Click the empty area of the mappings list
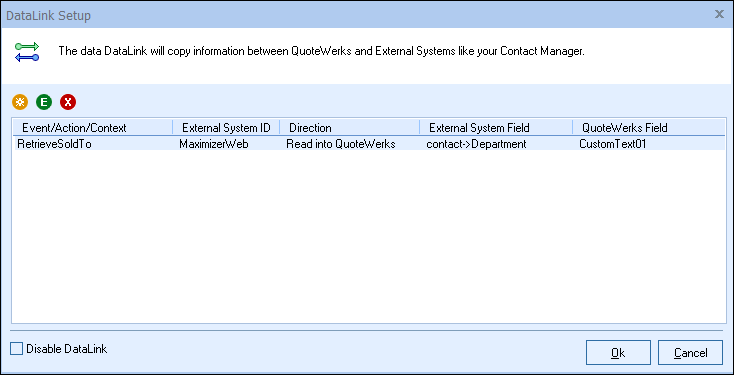This screenshot has width=734, height=375. tap(369, 236)
